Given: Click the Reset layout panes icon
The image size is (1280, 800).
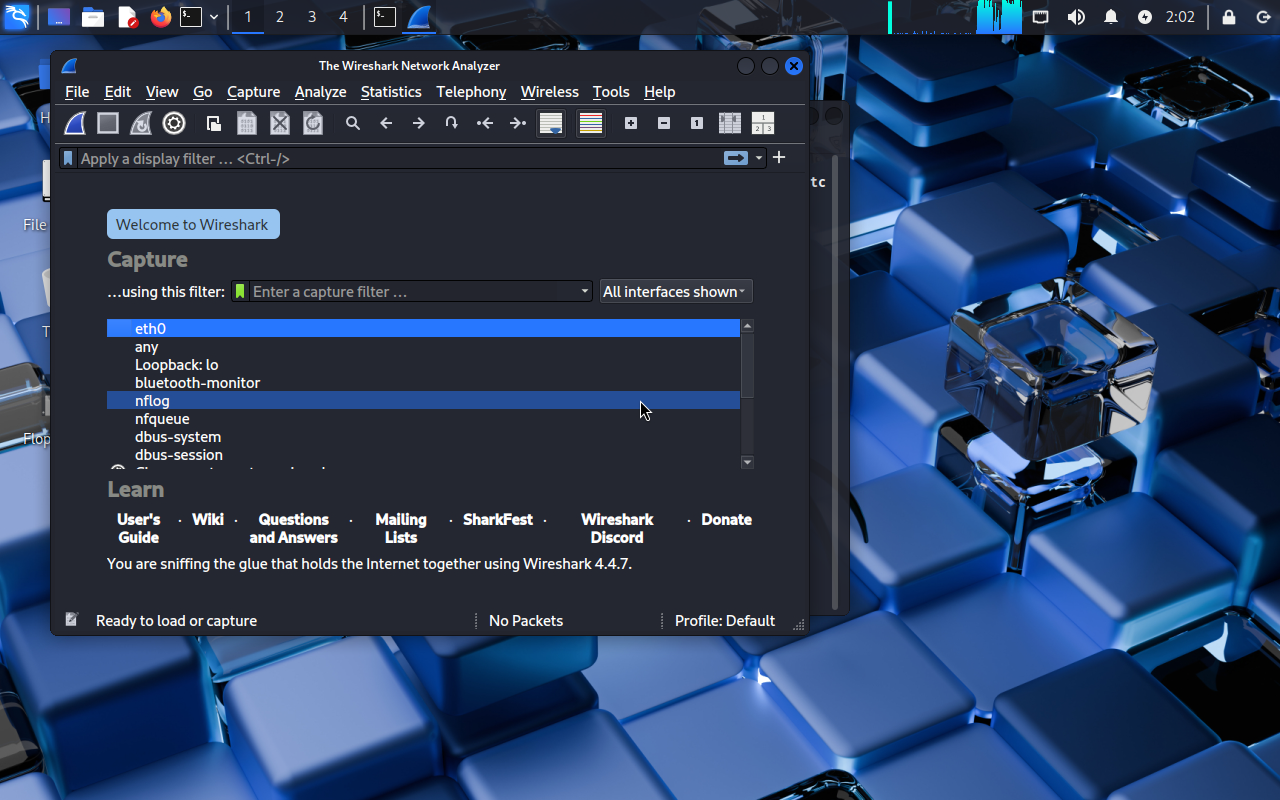Looking at the screenshot, I should [763, 123].
